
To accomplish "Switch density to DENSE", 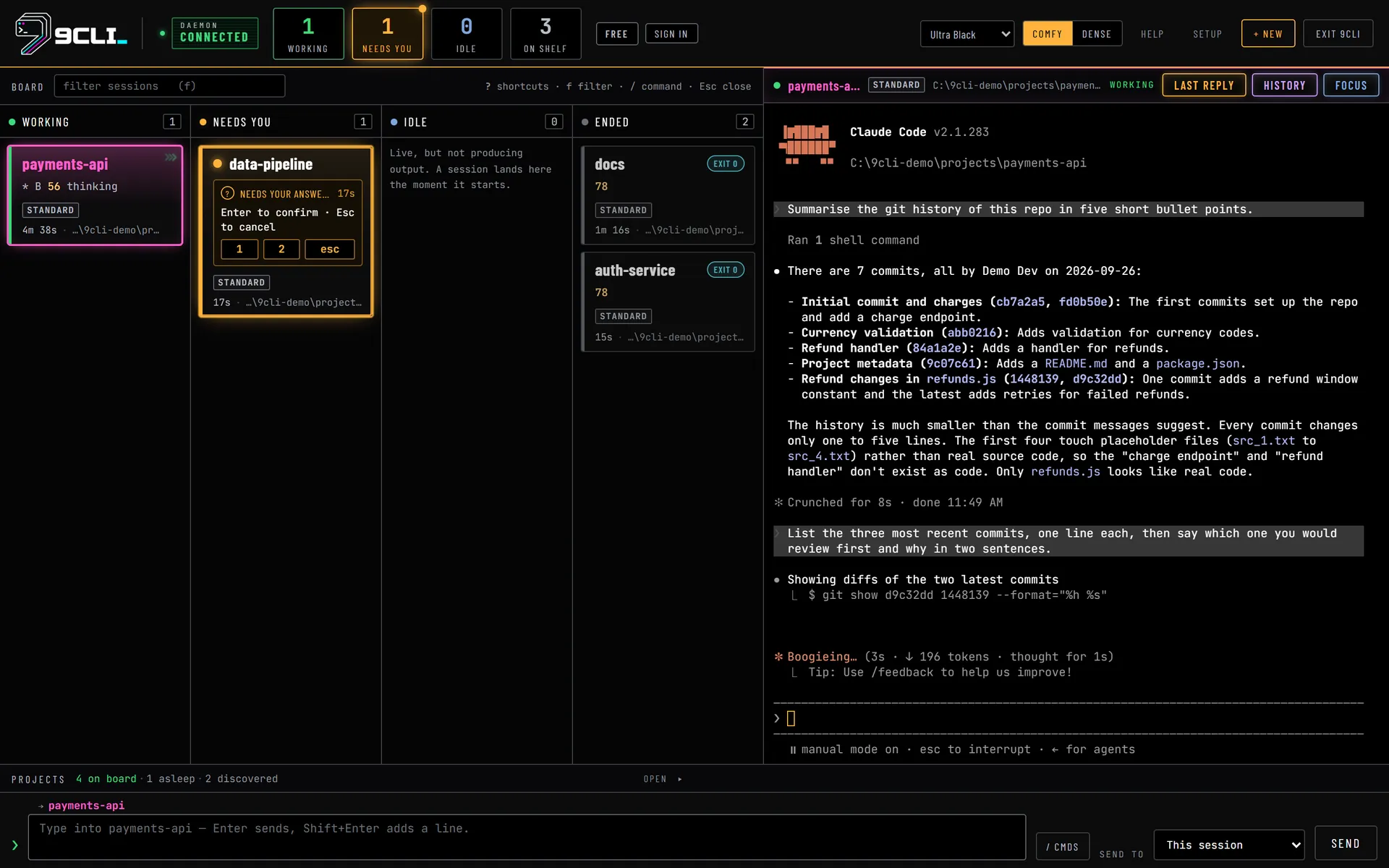I will (x=1096, y=34).
